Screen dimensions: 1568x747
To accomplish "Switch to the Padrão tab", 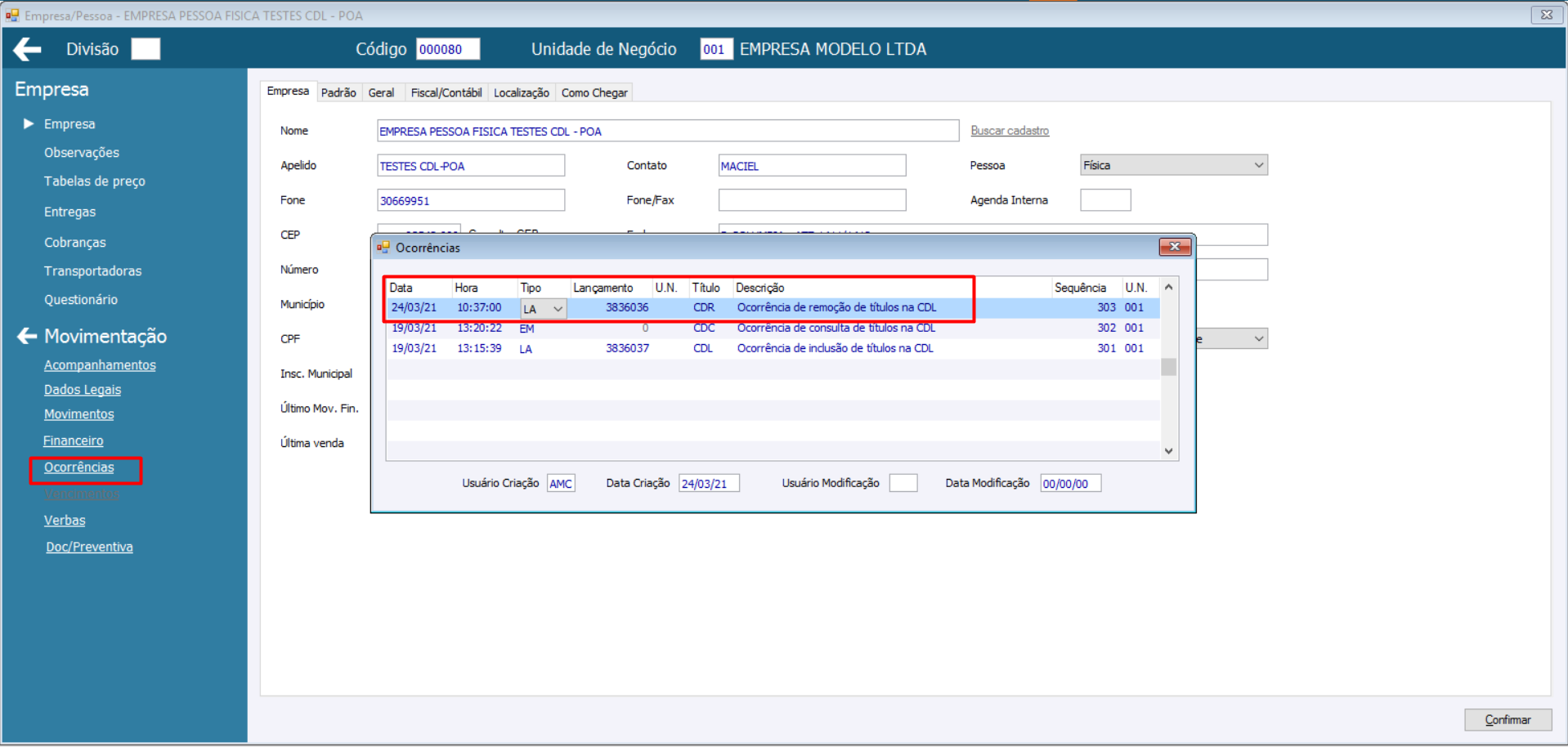I will 338,92.
